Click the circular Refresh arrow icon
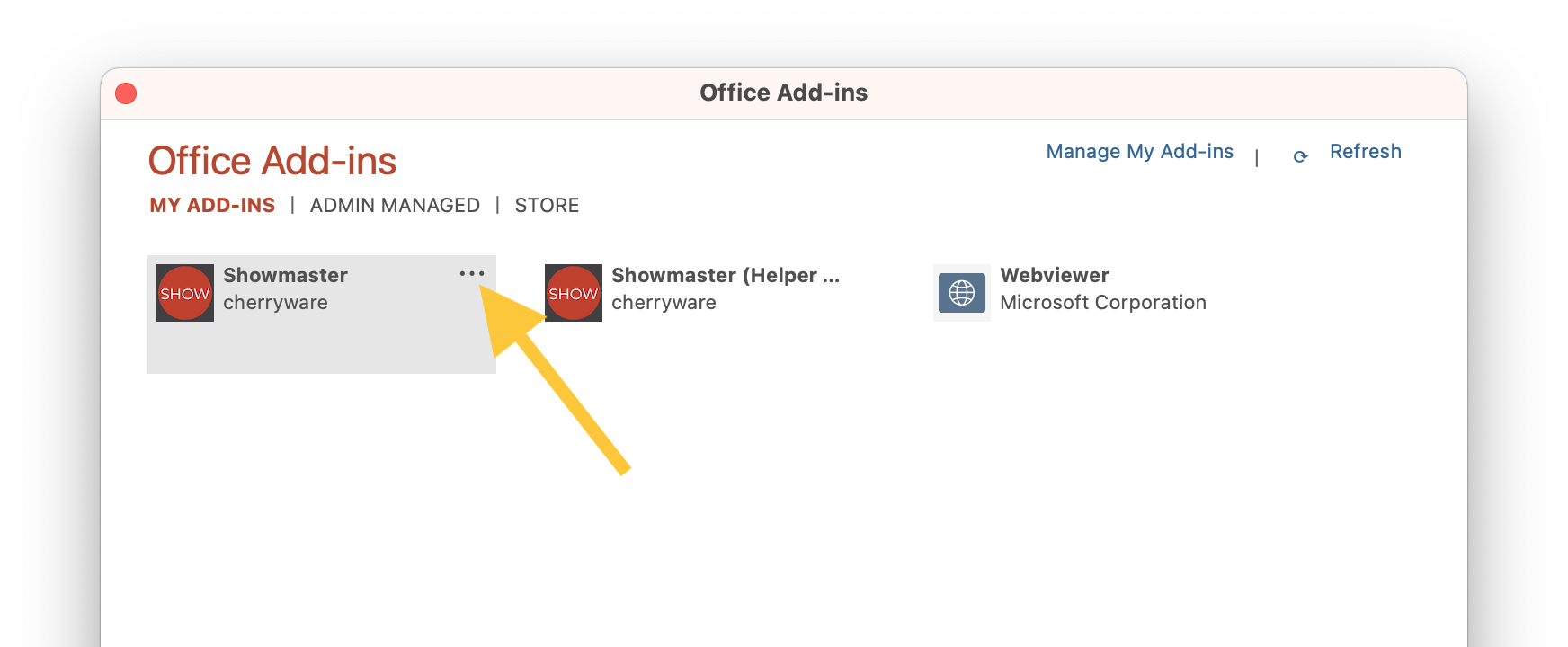The width and height of the screenshot is (1568, 647). 1300,156
